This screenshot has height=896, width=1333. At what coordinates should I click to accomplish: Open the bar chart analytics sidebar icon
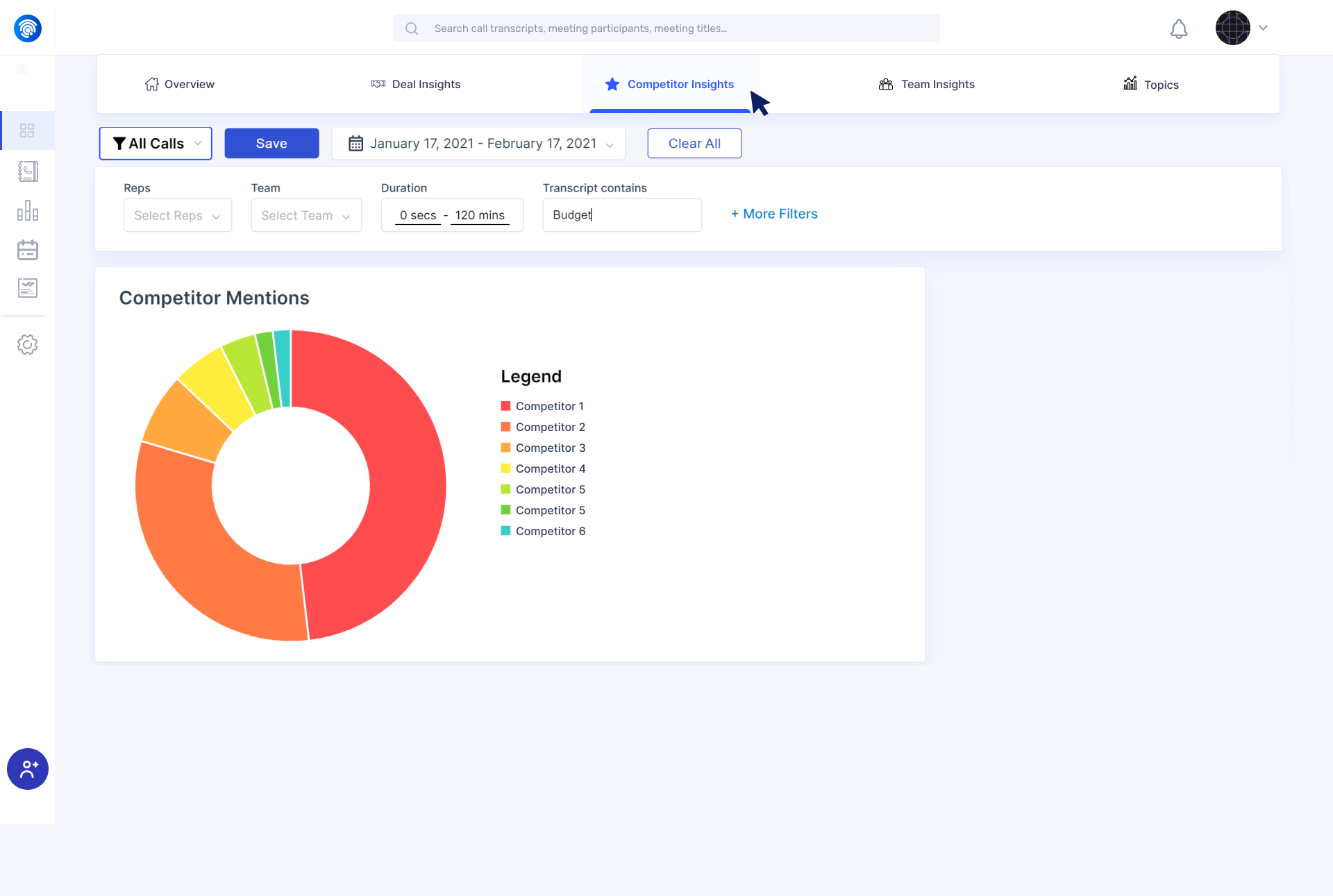point(28,210)
